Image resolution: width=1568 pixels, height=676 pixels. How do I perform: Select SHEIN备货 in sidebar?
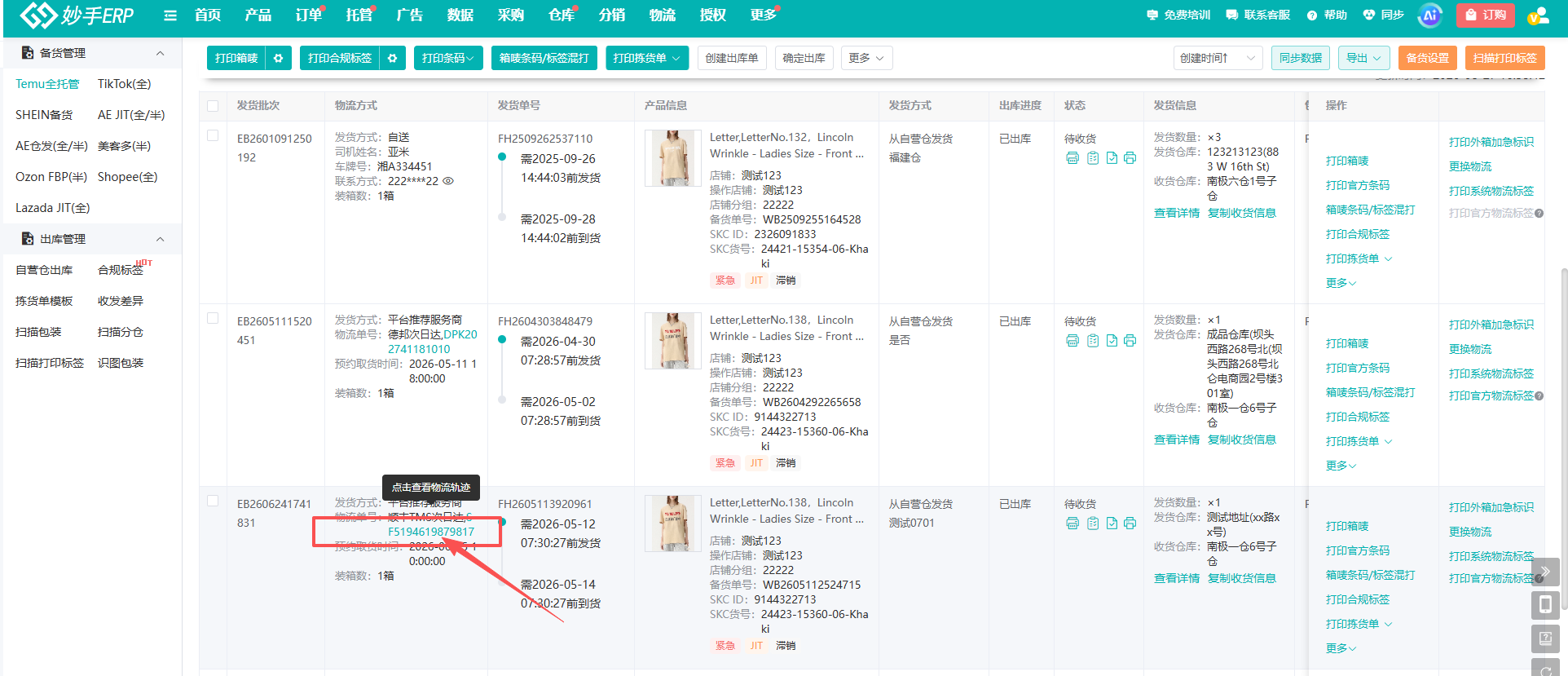click(x=44, y=115)
